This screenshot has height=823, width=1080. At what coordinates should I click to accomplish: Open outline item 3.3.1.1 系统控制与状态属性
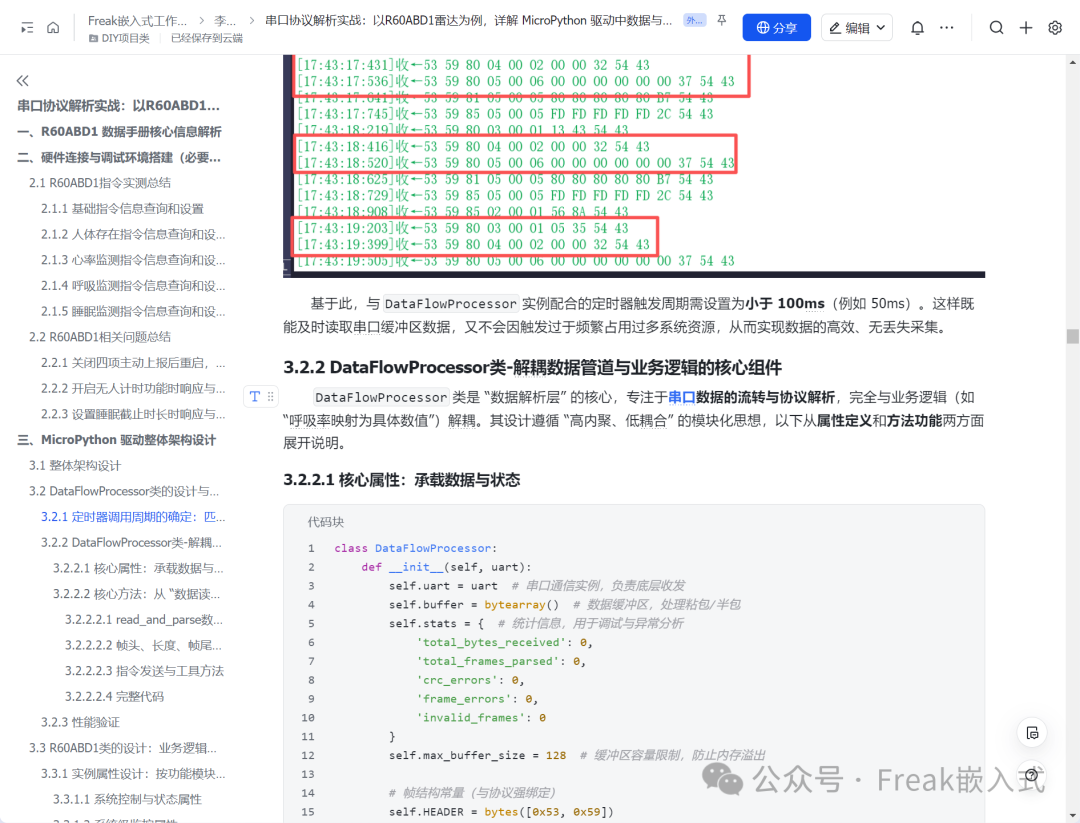point(127,799)
